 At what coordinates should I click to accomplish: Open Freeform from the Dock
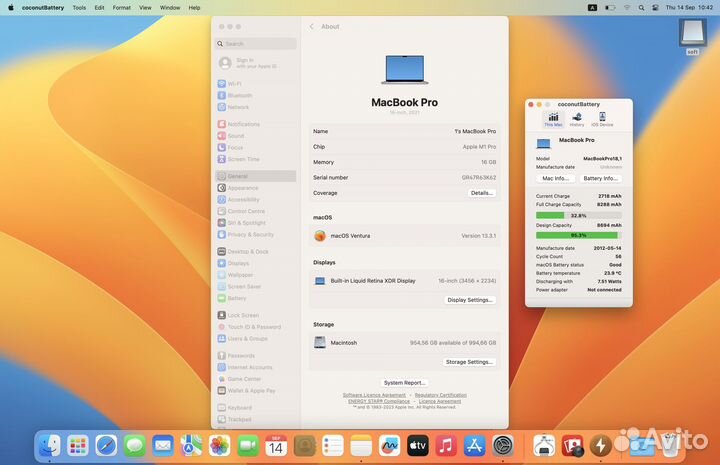(390, 445)
